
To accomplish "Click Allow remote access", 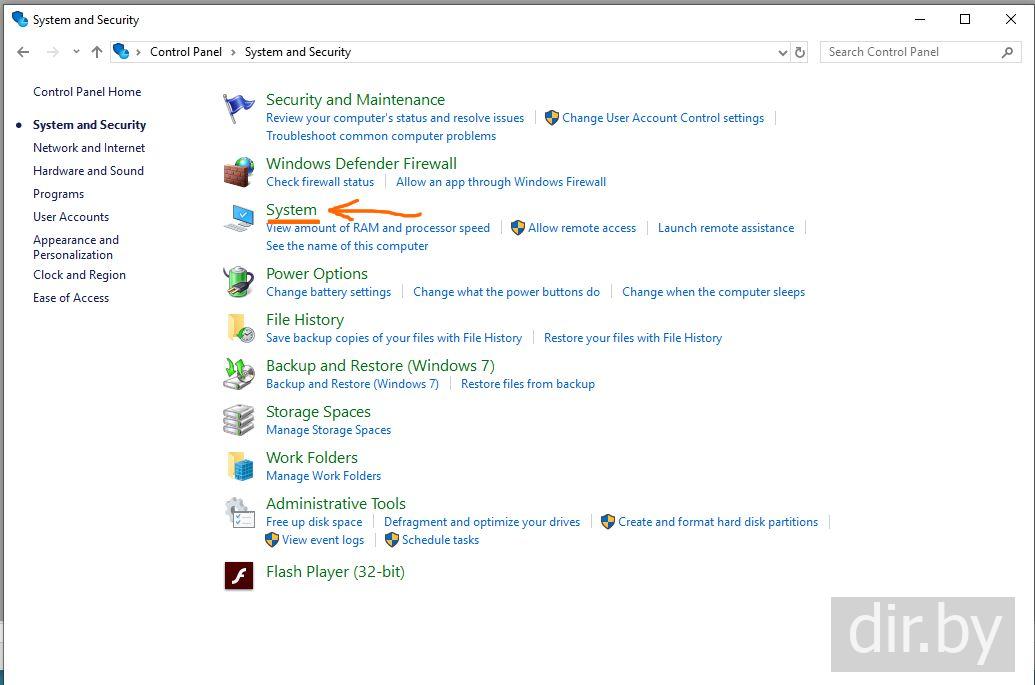I will pos(582,228).
